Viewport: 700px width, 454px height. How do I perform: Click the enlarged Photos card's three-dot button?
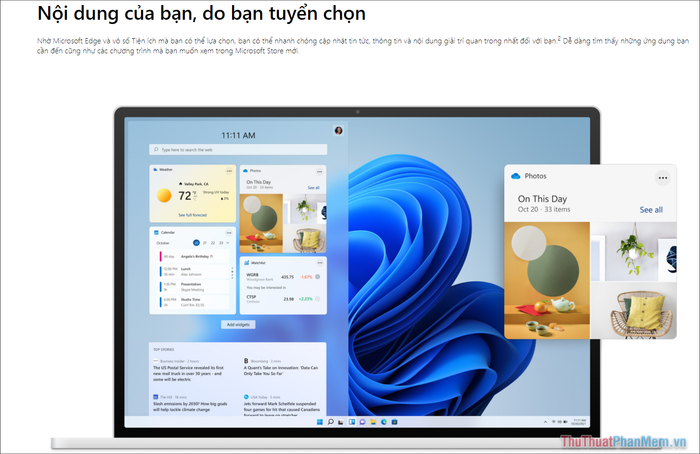pos(661,177)
